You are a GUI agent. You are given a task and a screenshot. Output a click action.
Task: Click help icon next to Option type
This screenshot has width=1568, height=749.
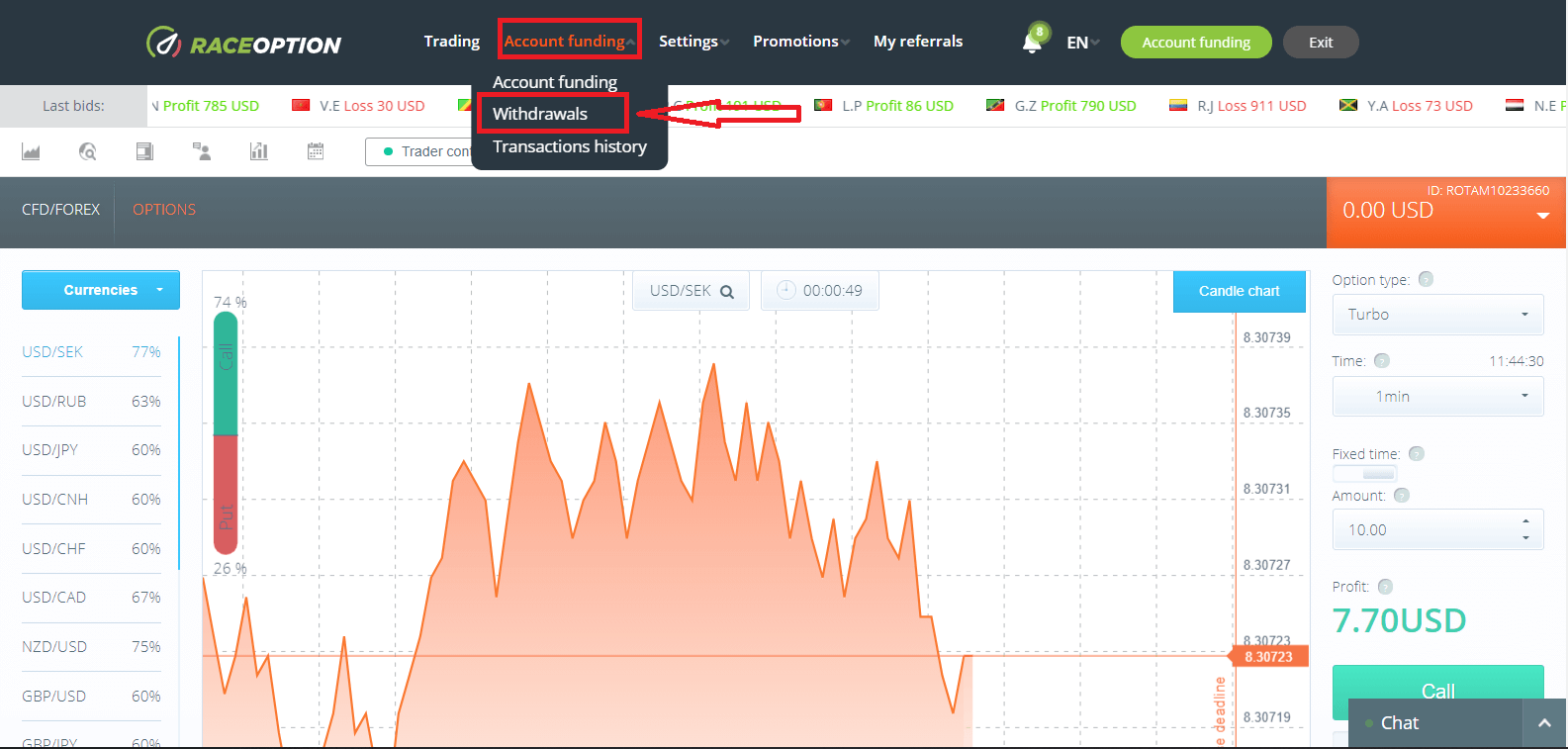click(1426, 279)
